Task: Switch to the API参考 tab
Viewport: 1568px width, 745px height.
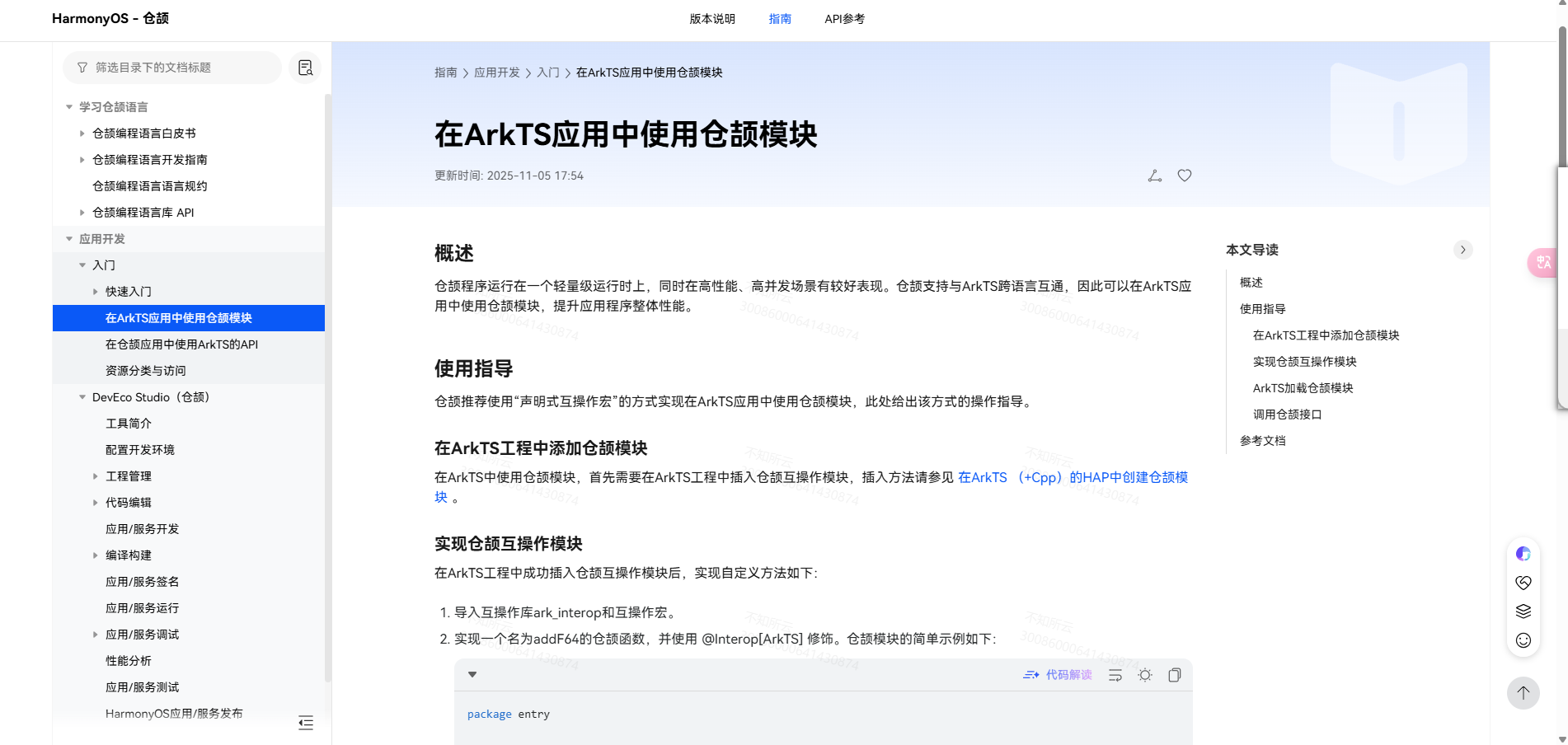Action: point(843,18)
